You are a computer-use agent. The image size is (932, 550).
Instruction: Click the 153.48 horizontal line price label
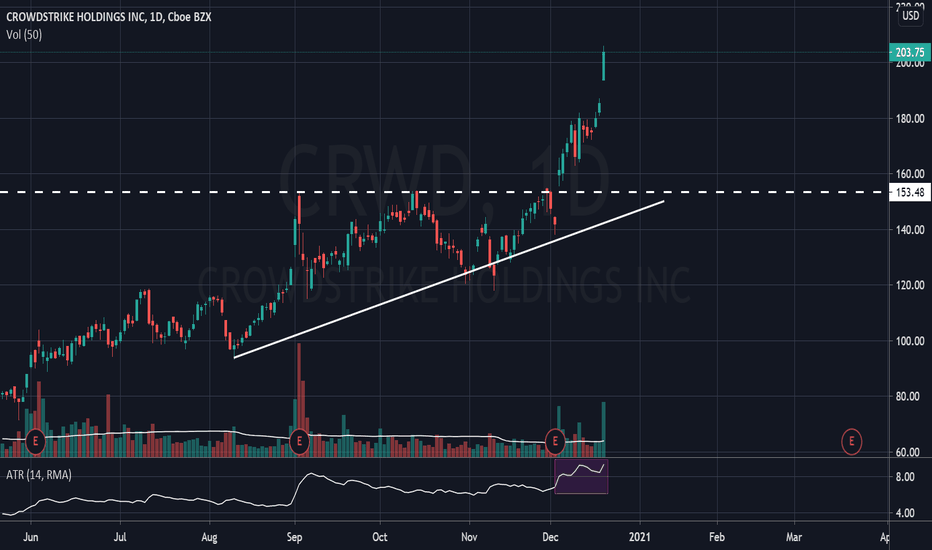pyautogui.click(x=909, y=192)
